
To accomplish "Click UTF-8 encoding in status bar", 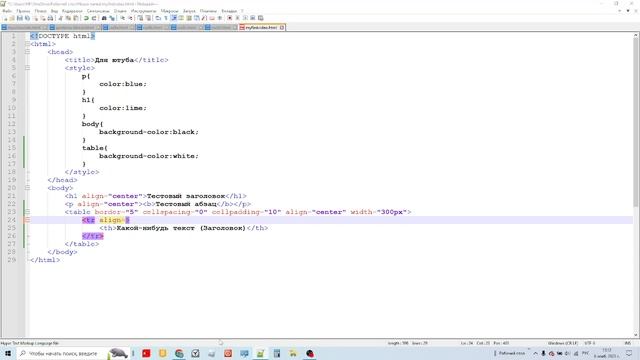I will [x=590, y=343].
